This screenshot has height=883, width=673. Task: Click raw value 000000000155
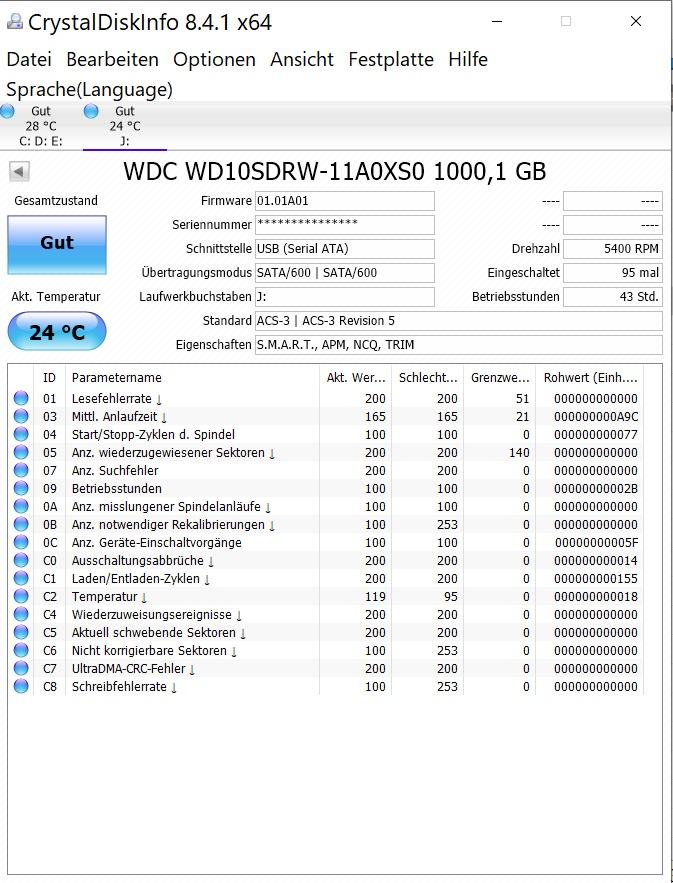596,579
